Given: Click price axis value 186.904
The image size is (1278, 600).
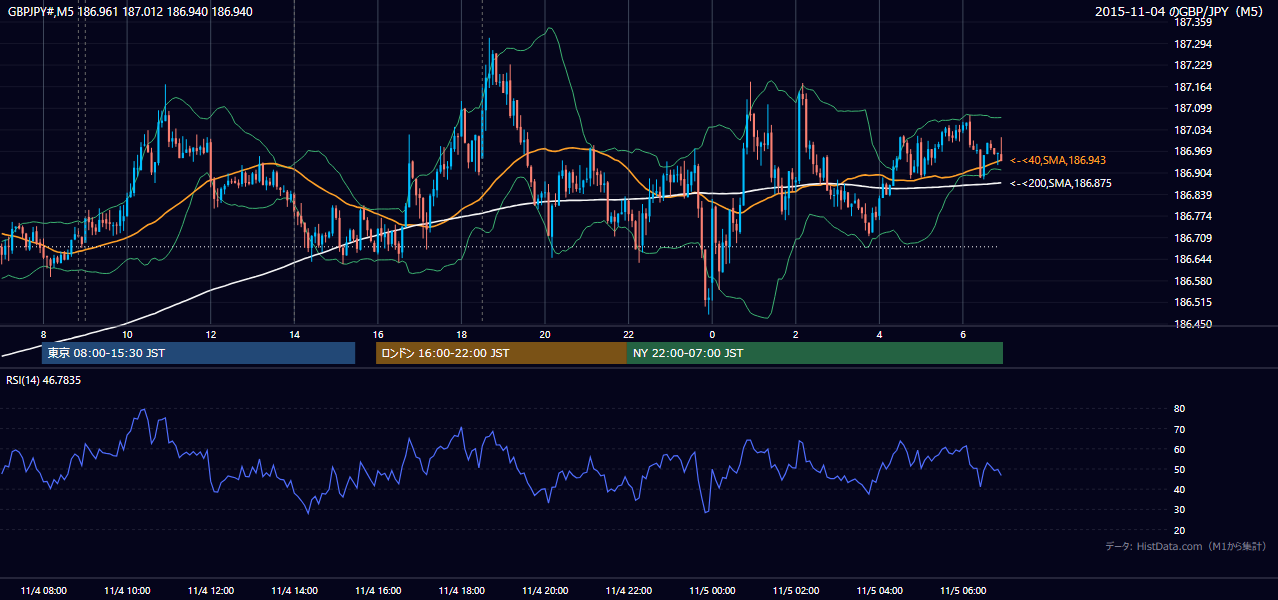Looking at the screenshot, I should tap(1191, 173).
